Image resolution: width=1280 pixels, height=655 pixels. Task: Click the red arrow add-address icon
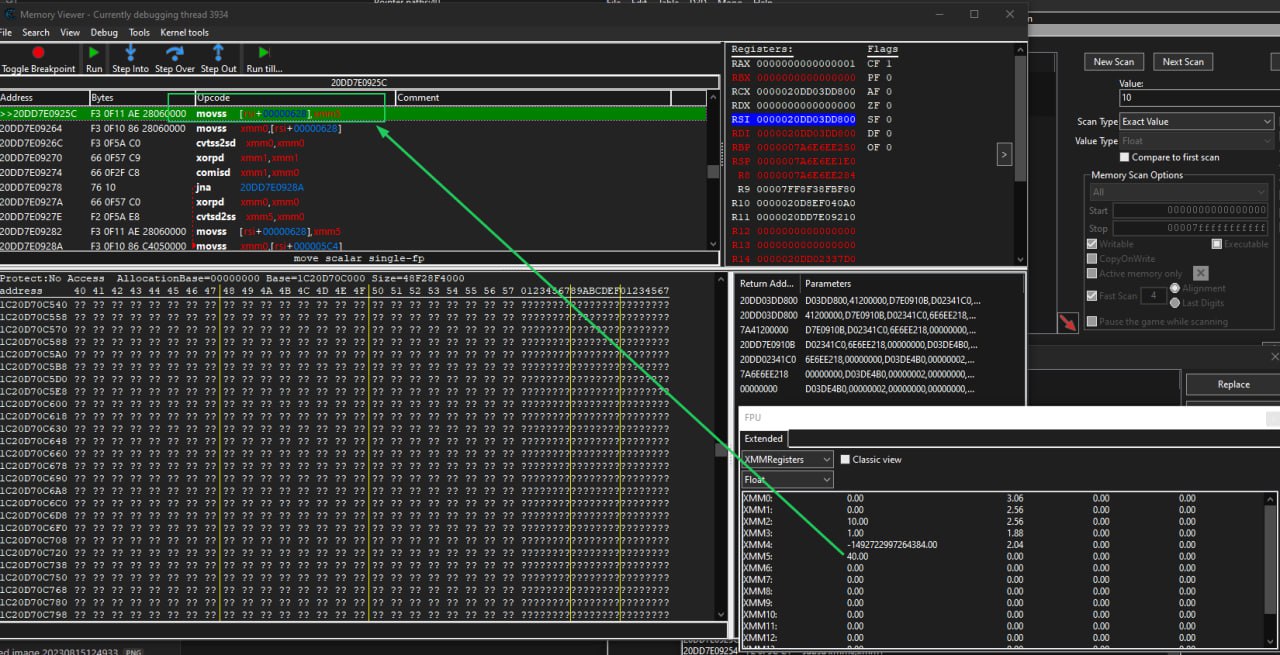pos(1069,322)
